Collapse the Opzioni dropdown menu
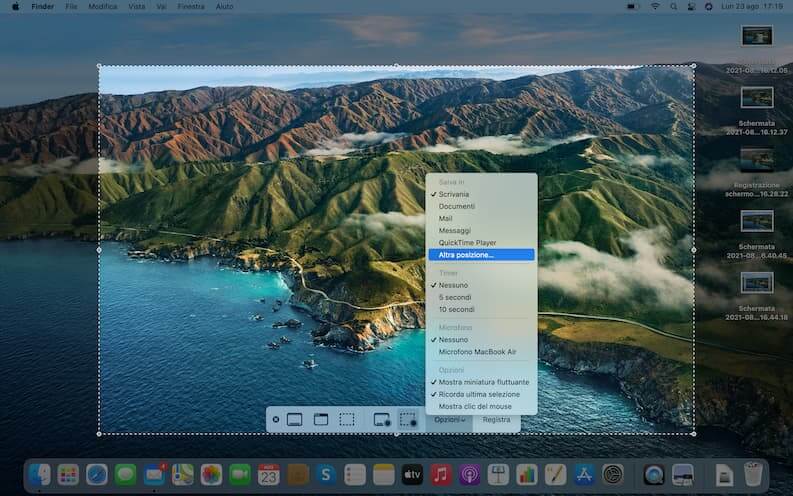 [450, 420]
